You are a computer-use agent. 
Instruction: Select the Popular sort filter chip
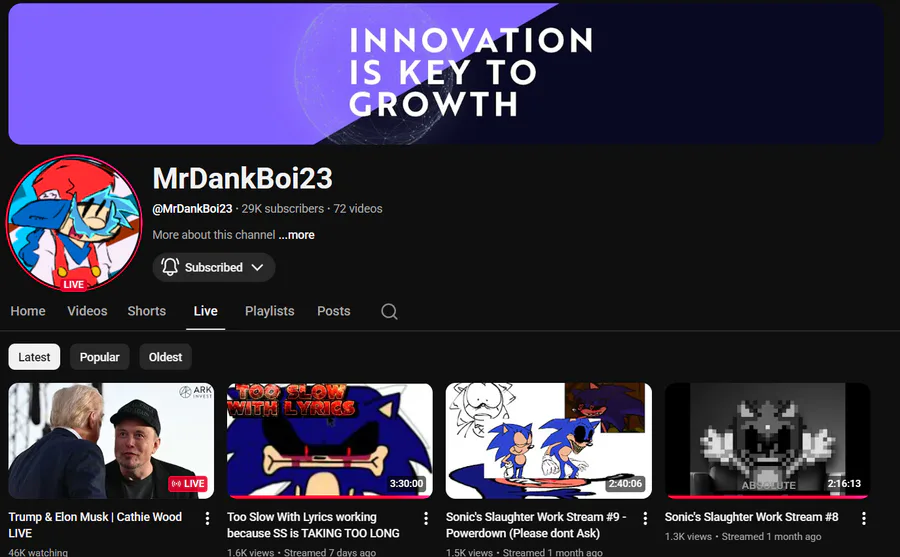pos(99,357)
